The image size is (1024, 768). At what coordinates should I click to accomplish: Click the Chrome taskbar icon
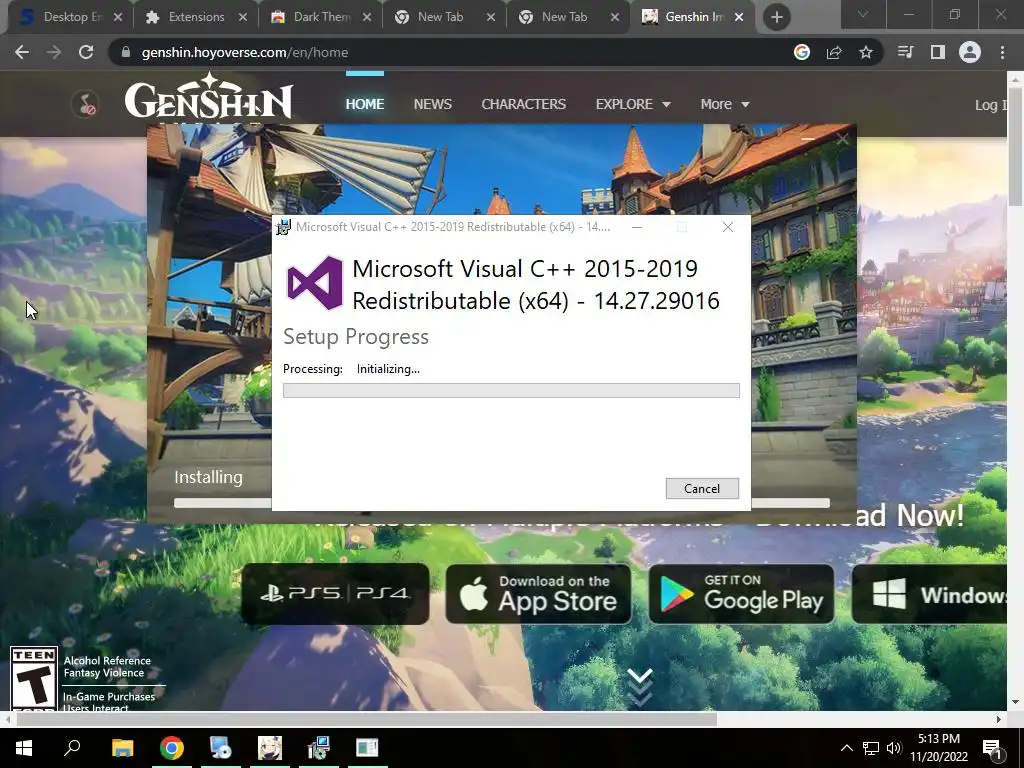[x=172, y=748]
